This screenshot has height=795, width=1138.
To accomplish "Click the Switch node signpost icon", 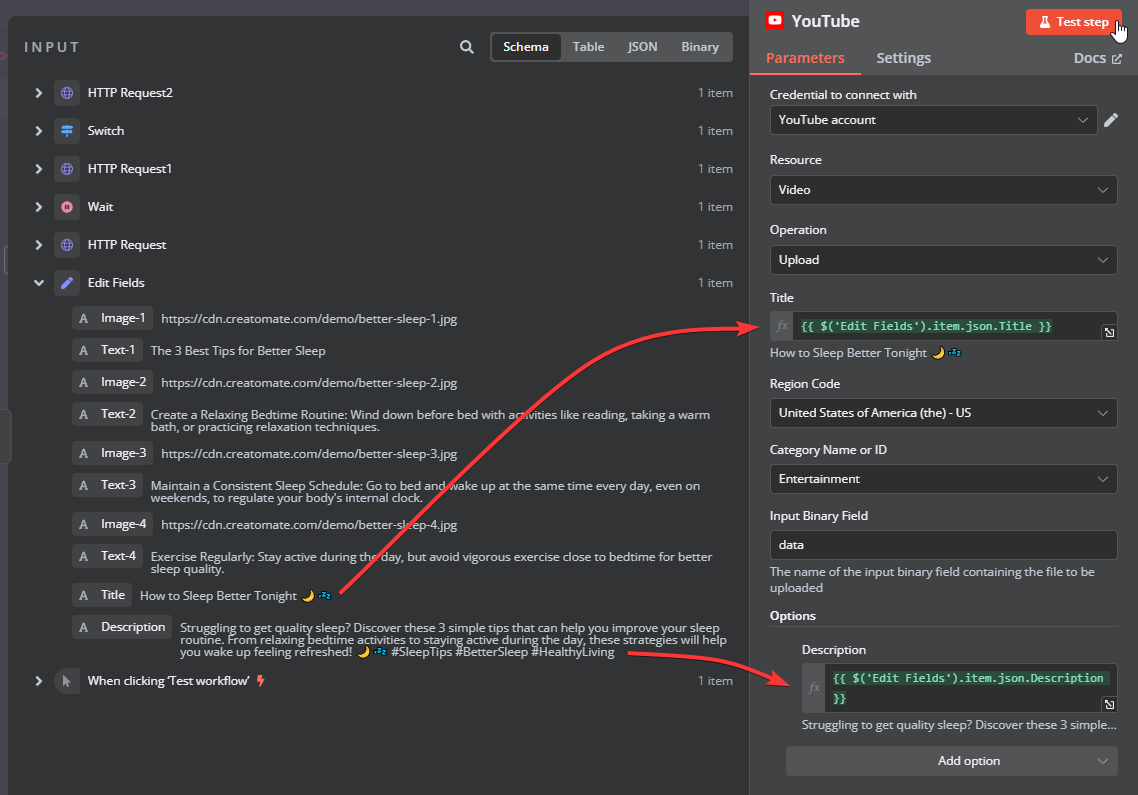I will [x=67, y=131].
